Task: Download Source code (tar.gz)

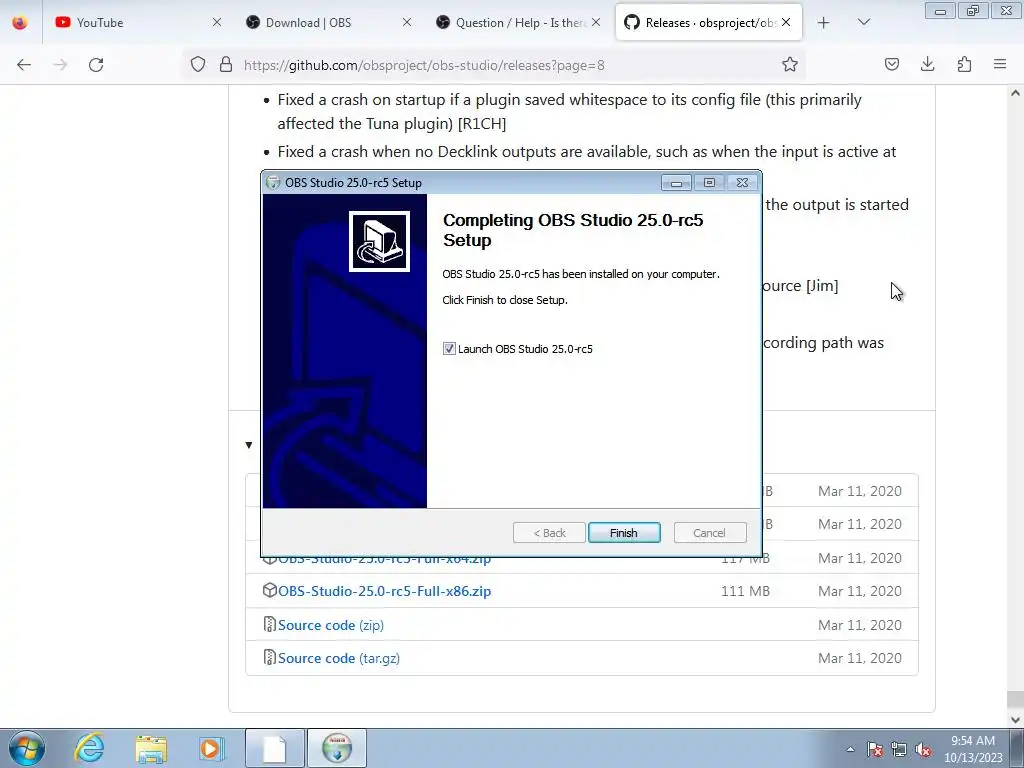Action: [x=338, y=658]
